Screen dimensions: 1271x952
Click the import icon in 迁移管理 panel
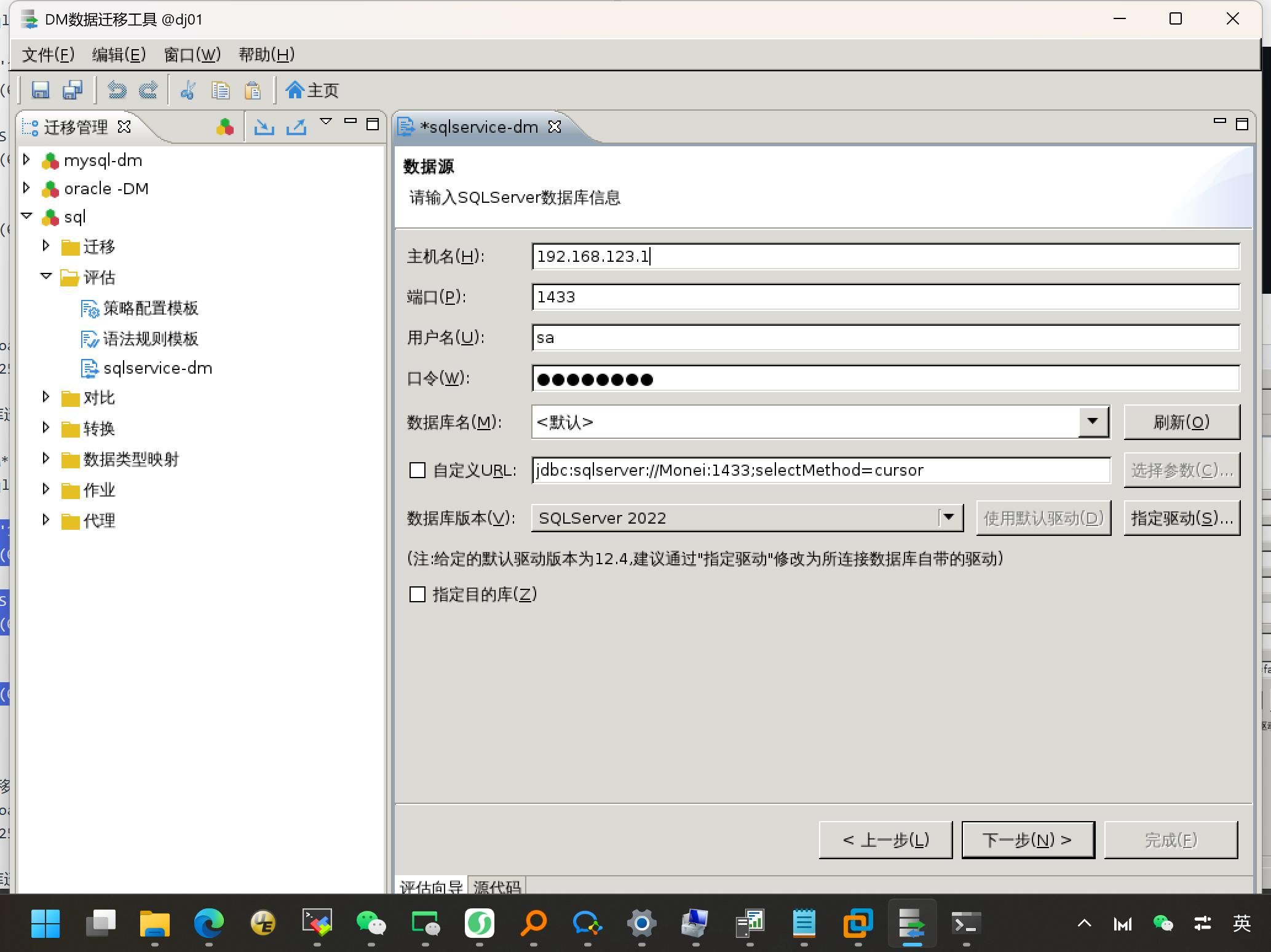pos(264,127)
